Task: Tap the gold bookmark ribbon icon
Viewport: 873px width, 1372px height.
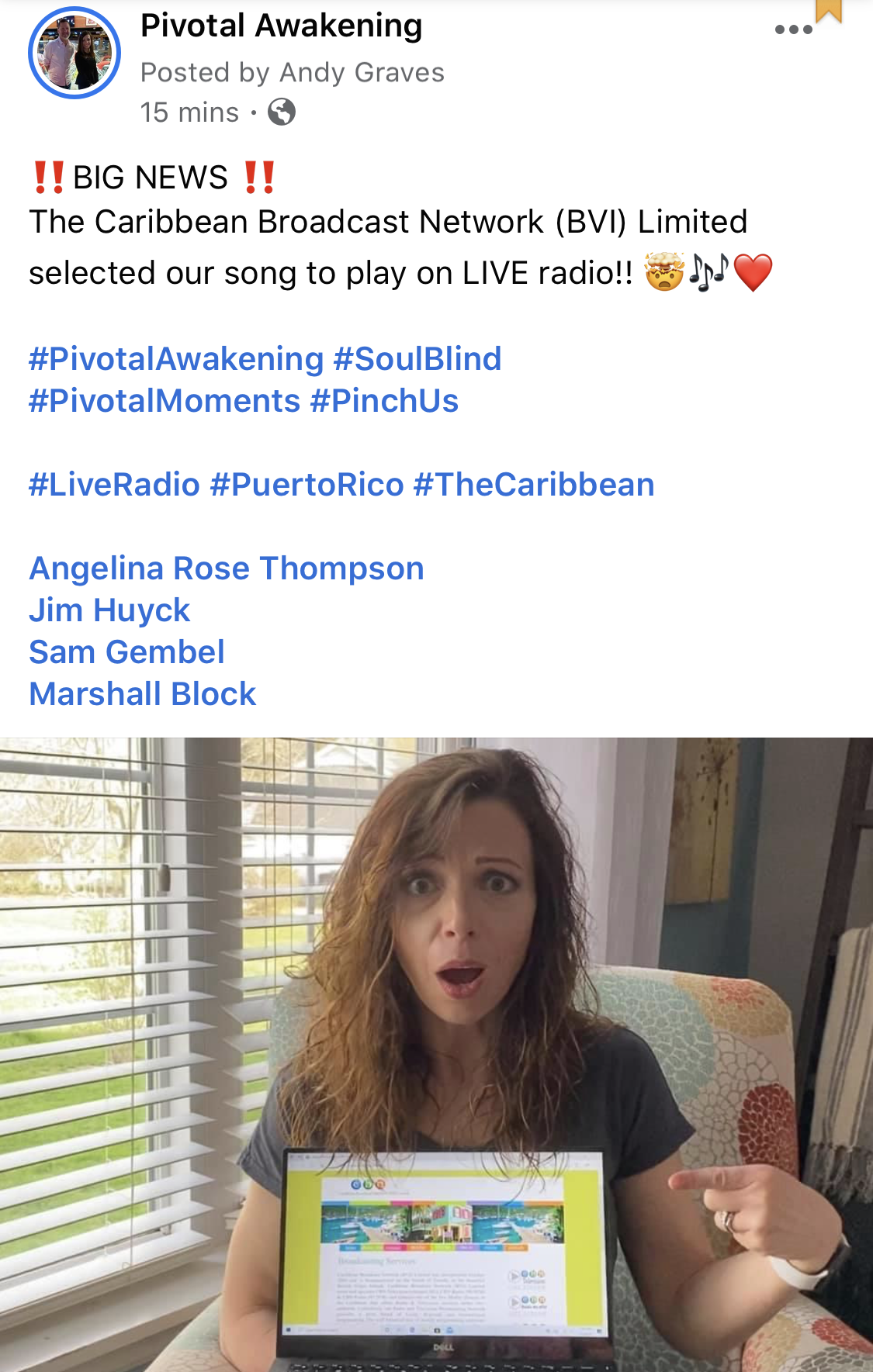Action: point(829,11)
